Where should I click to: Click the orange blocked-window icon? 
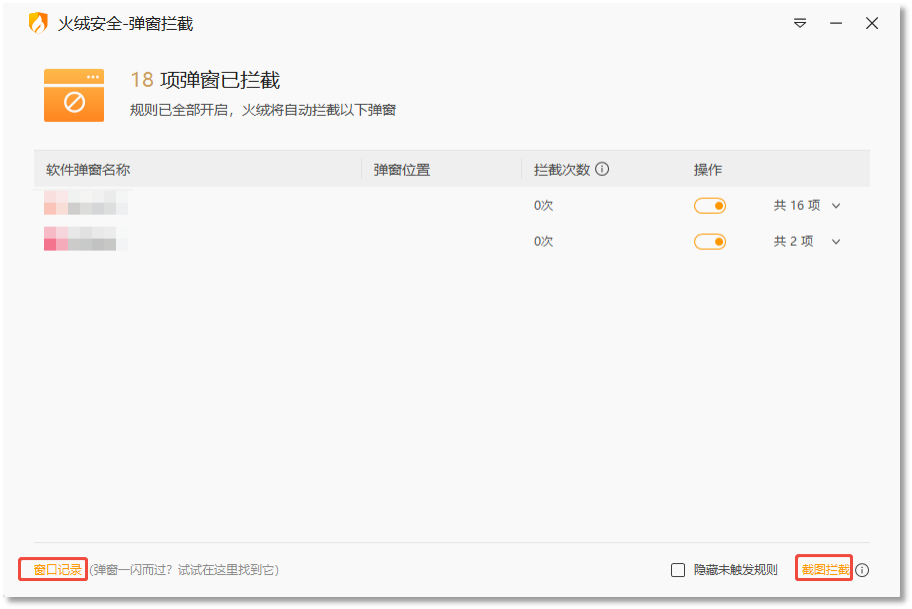(x=74, y=95)
